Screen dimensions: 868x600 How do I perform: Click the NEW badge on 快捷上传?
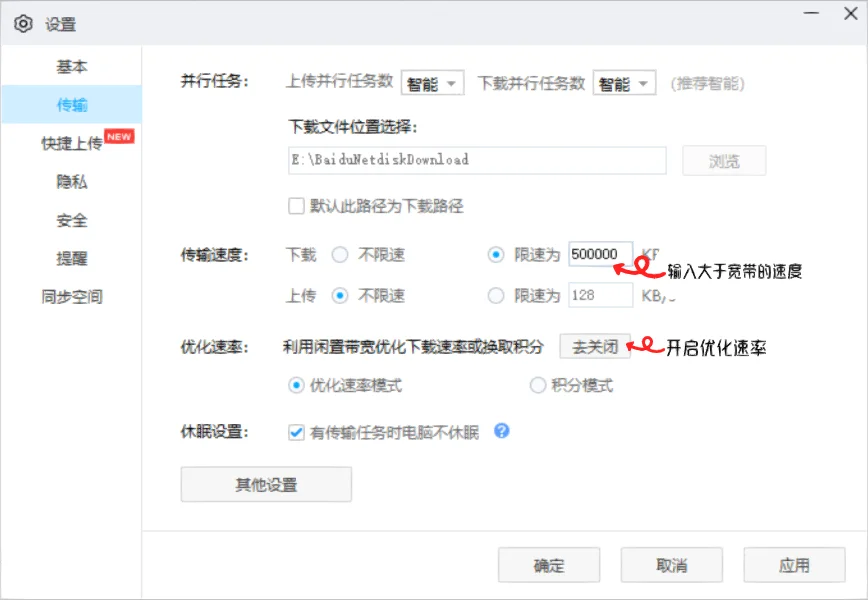[x=119, y=136]
